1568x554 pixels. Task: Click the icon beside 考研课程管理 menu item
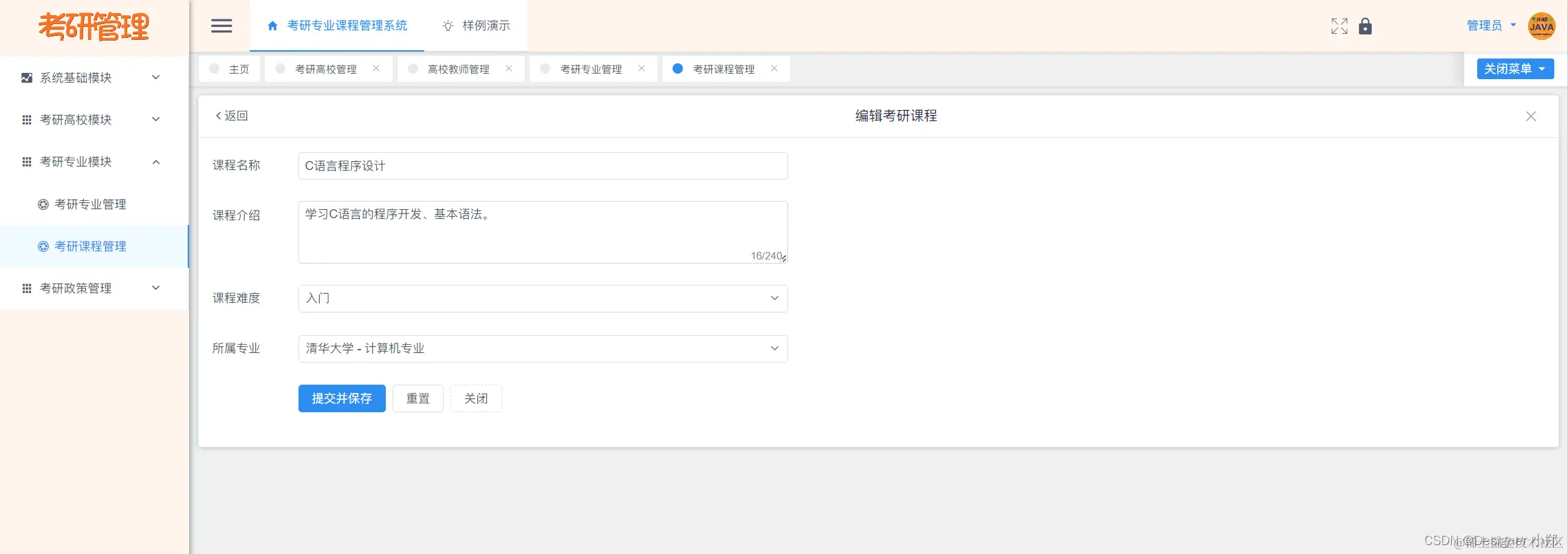tap(43, 246)
